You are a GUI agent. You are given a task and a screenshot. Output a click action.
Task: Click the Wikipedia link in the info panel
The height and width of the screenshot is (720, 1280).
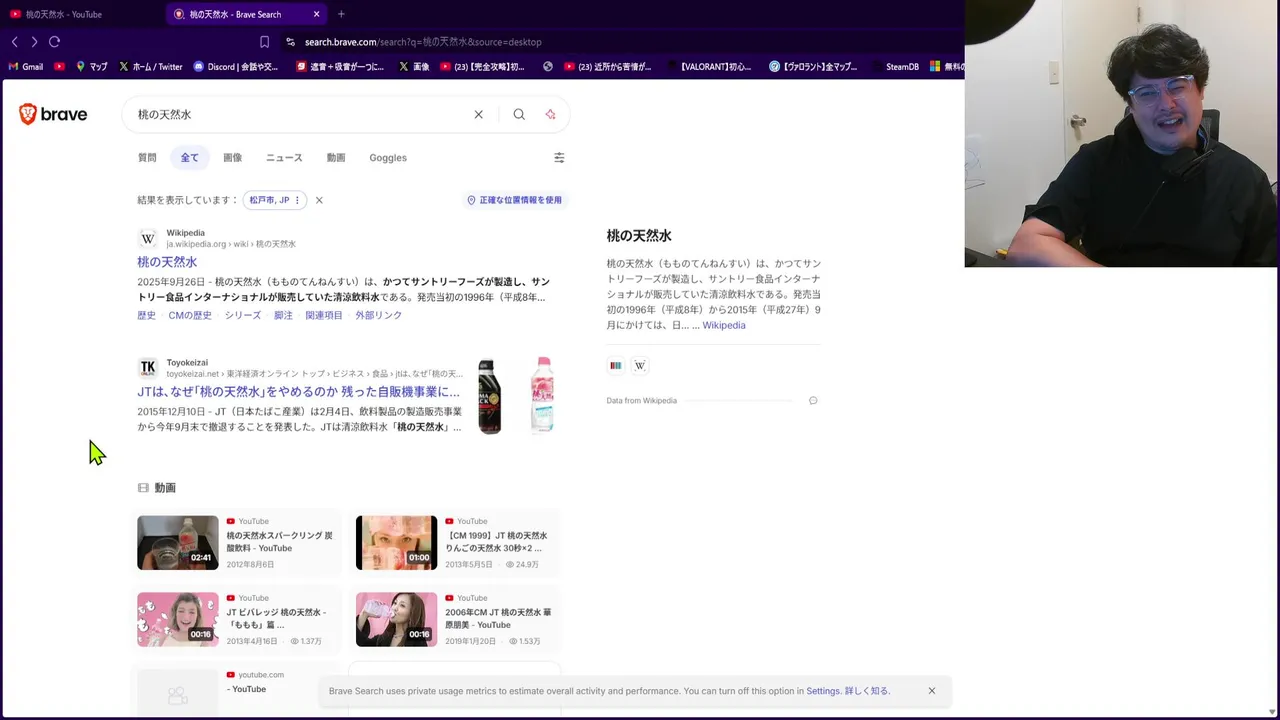[724, 325]
